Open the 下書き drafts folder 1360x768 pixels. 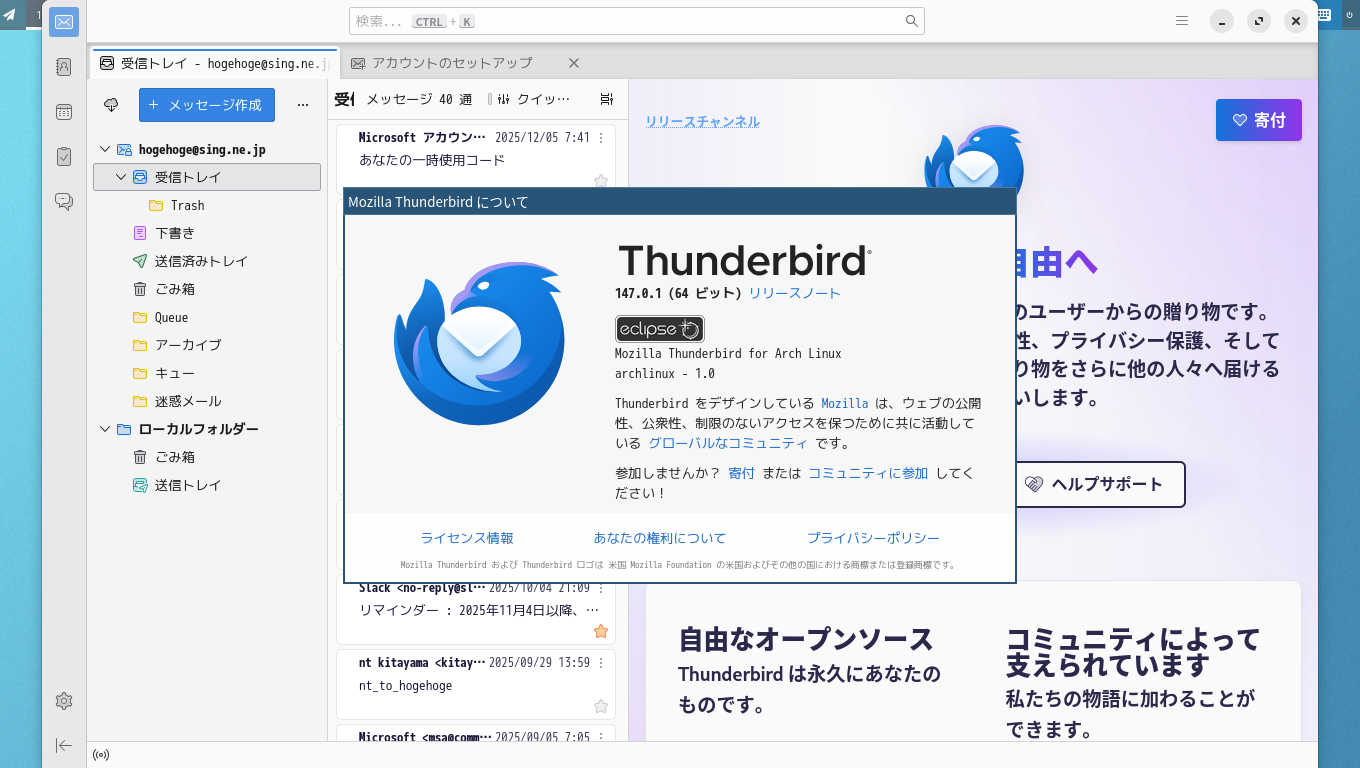pos(207,233)
